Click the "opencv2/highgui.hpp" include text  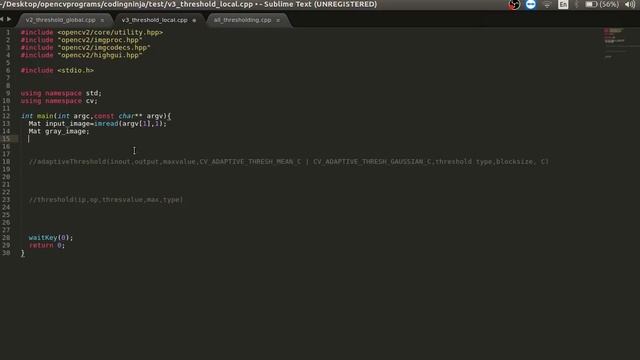[x=100, y=55]
